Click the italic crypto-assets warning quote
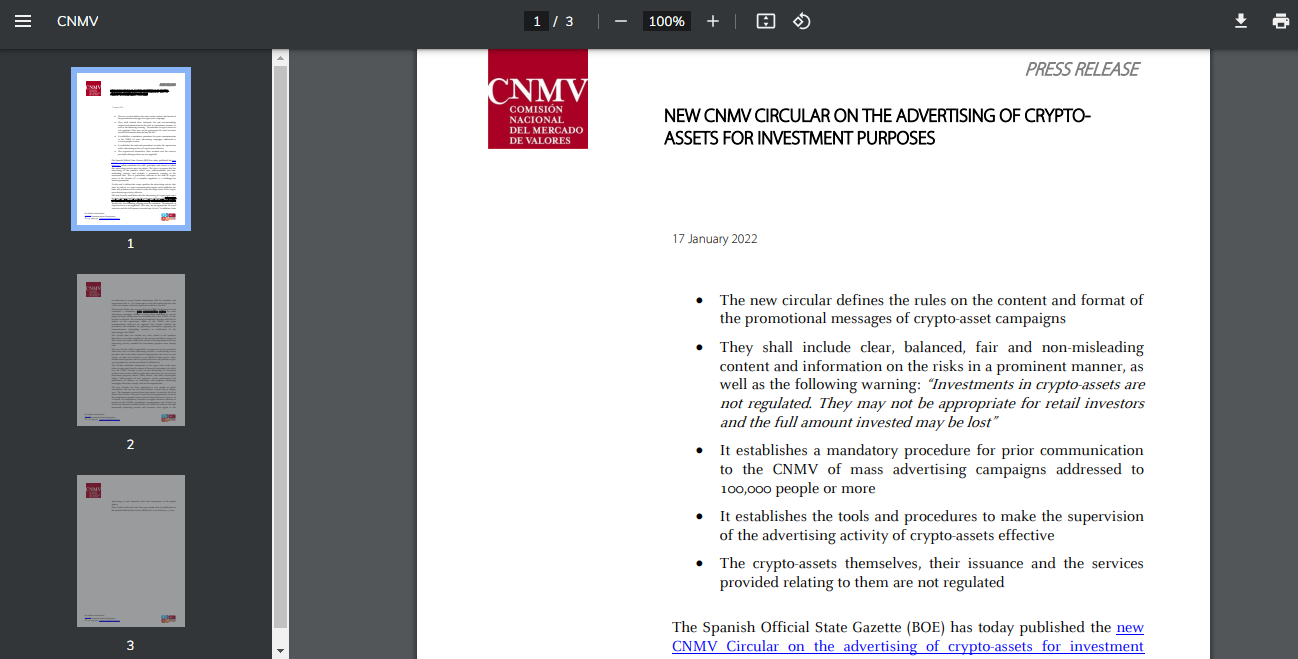The image size is (1298, 659). click(x=932, y=404)
